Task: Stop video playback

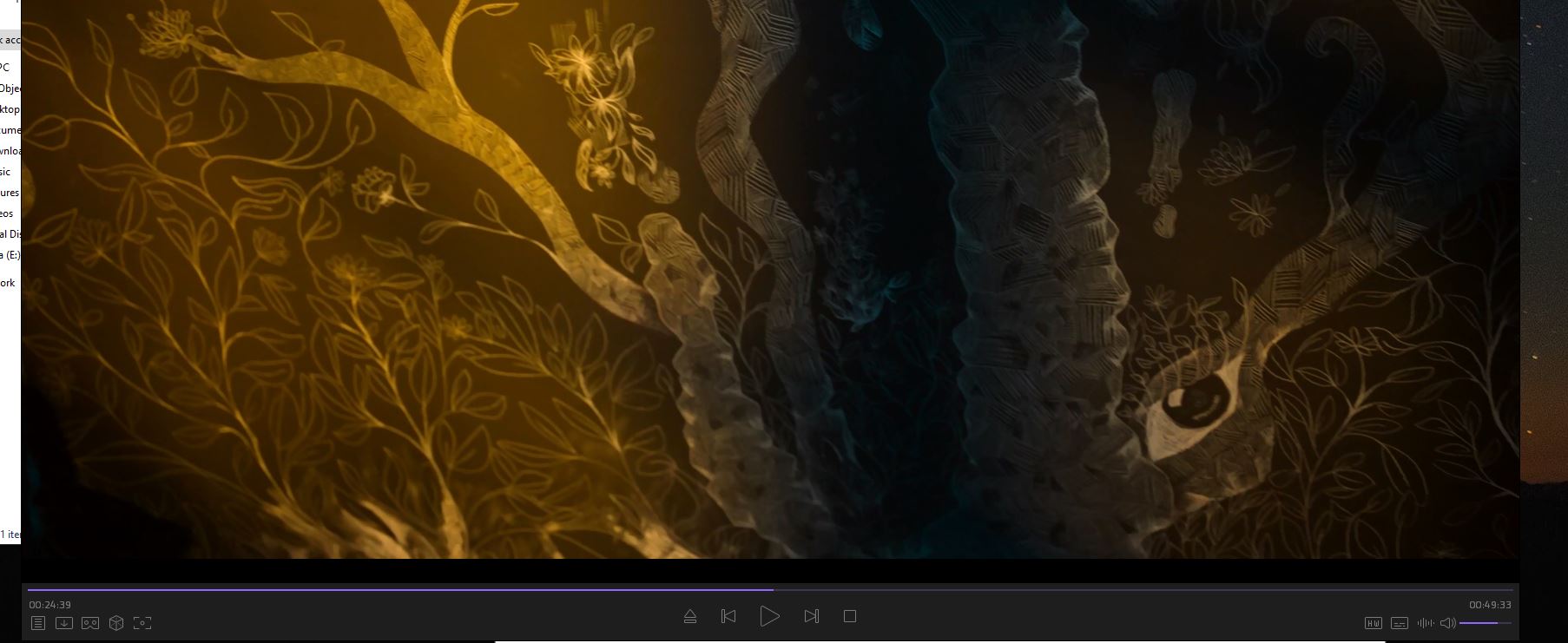Action: click(x=850, y=616)
